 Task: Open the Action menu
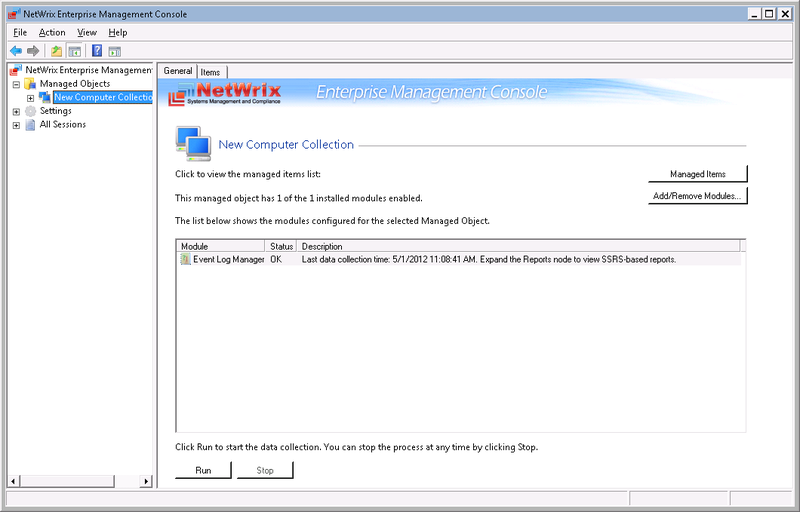tap(52, 32)
